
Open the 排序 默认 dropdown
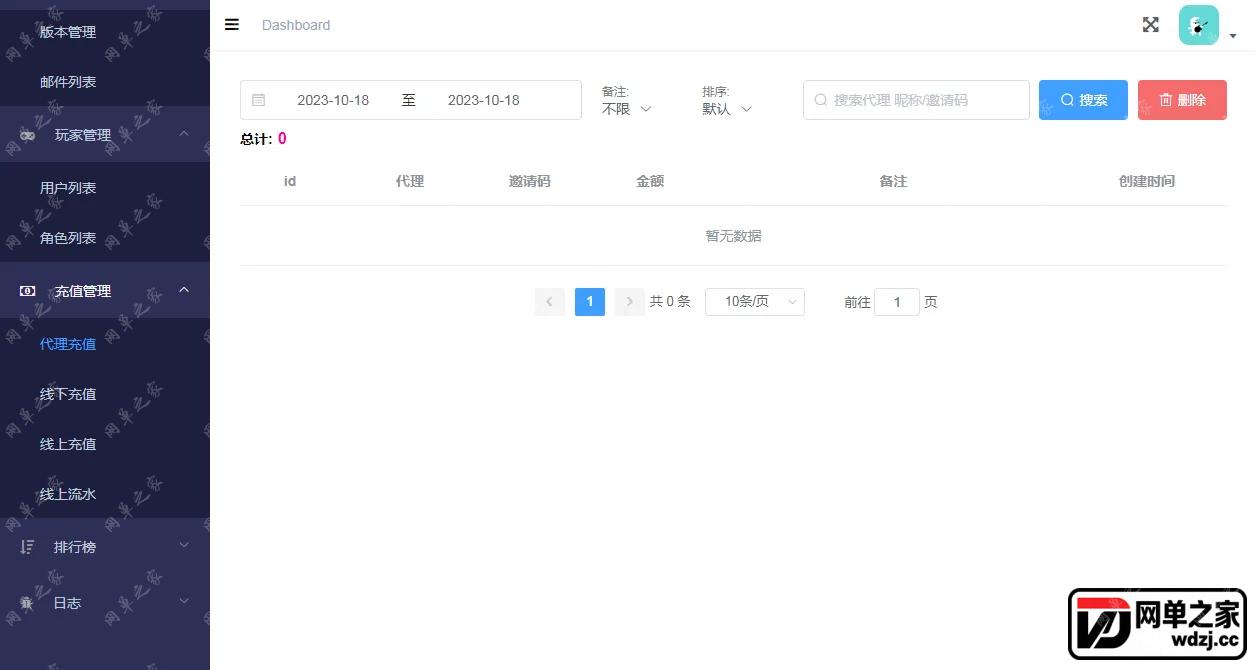point(727,109)
